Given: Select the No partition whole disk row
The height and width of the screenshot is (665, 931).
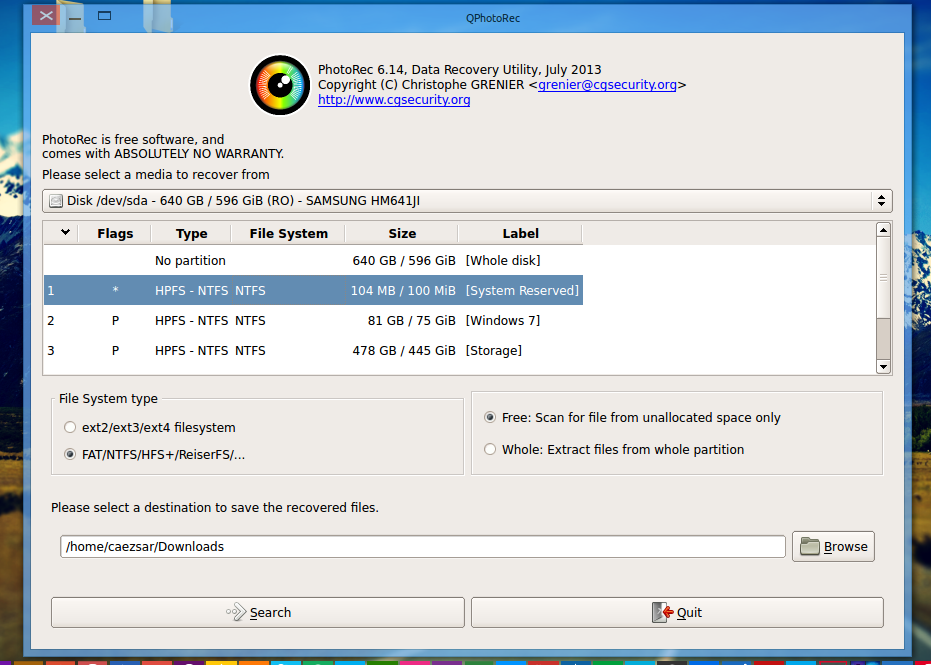Looking at the screenshot, I should pyautogui.click(x=314, y=261).
